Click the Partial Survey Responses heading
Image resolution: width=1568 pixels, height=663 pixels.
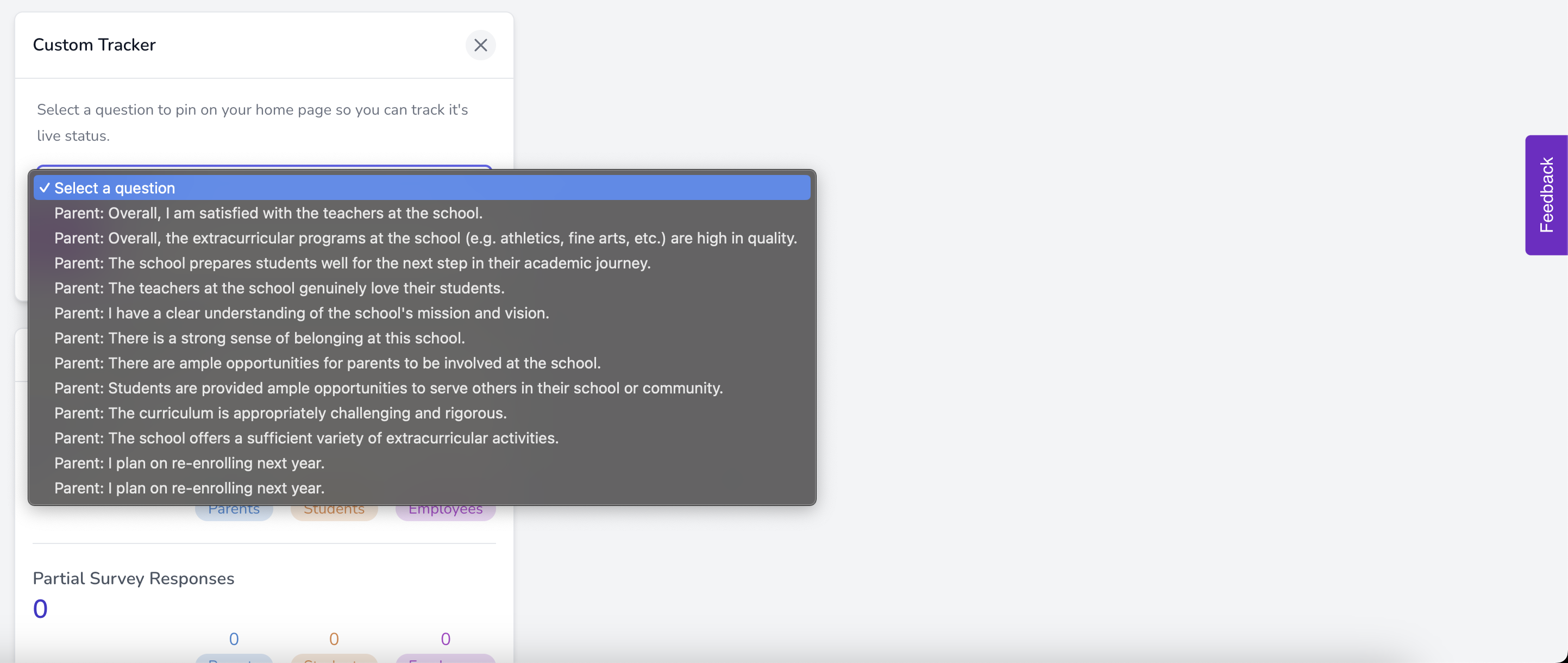(133, 578)
